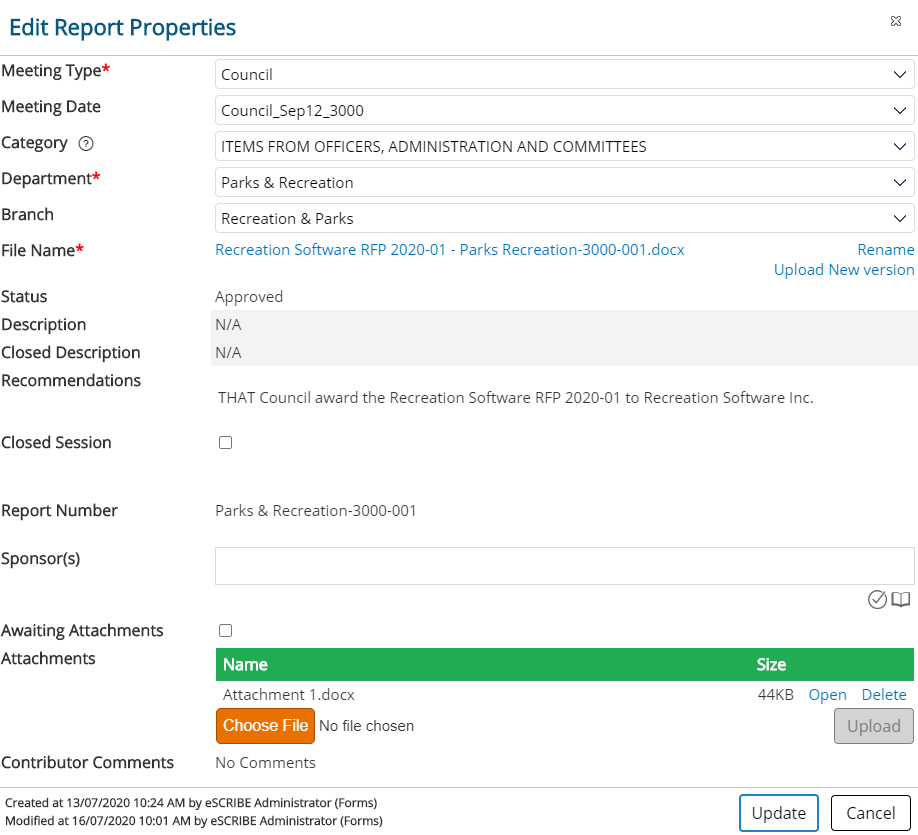Open the Branch dropdown
Image resolution: width=918 pixels, height=835 pixels.
coord(564,218)
